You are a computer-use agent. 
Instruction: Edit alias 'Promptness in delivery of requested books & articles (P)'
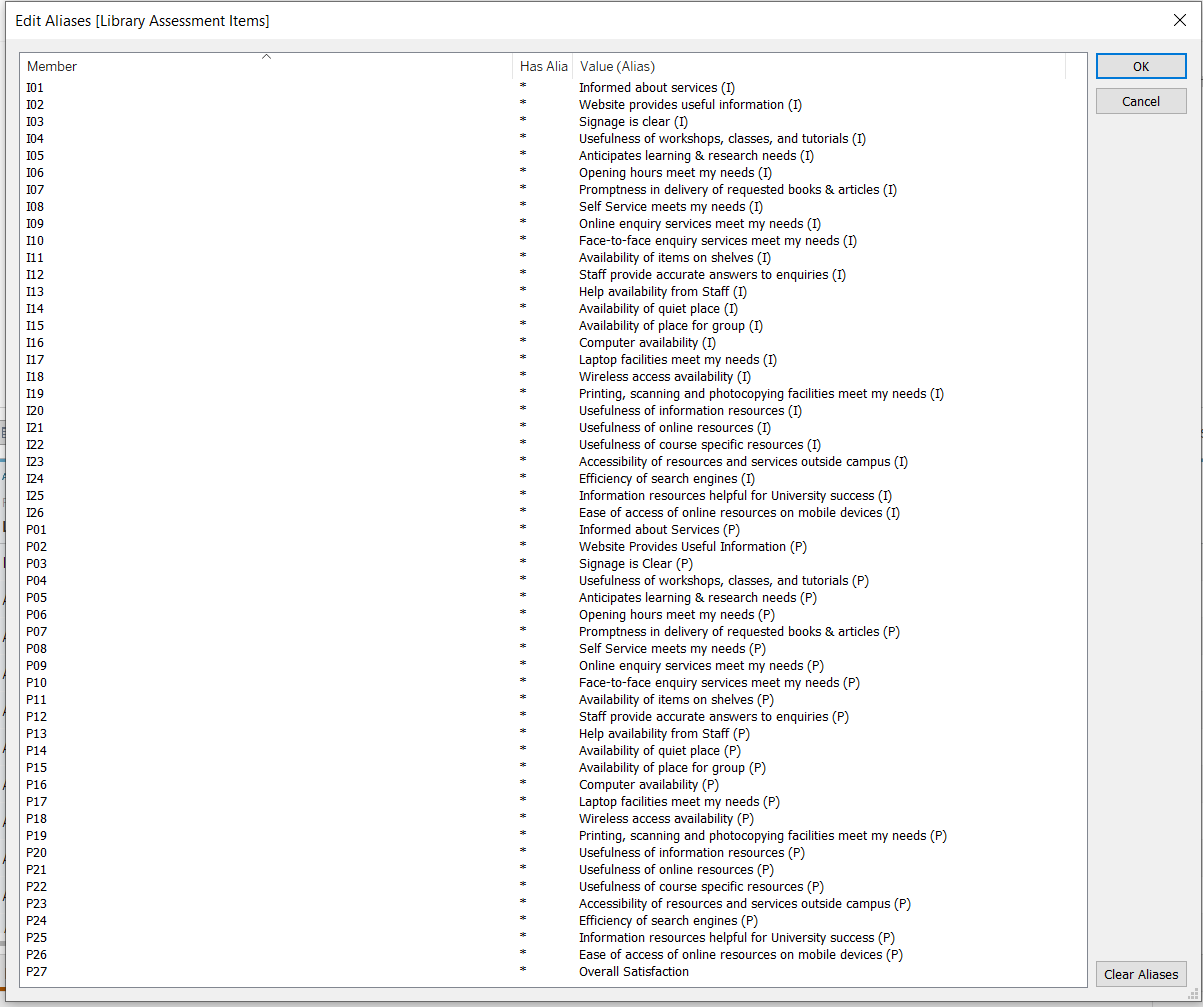pyautogui.click(x=739, y=632)
